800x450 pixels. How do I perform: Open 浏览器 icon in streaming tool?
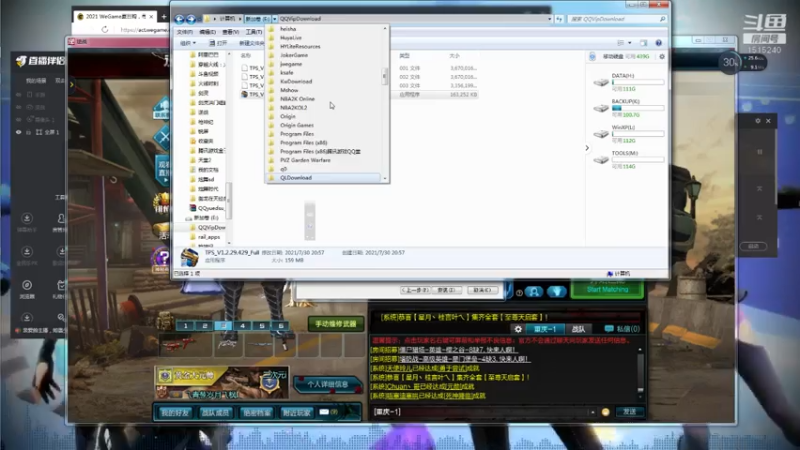[x=27, y=288]
